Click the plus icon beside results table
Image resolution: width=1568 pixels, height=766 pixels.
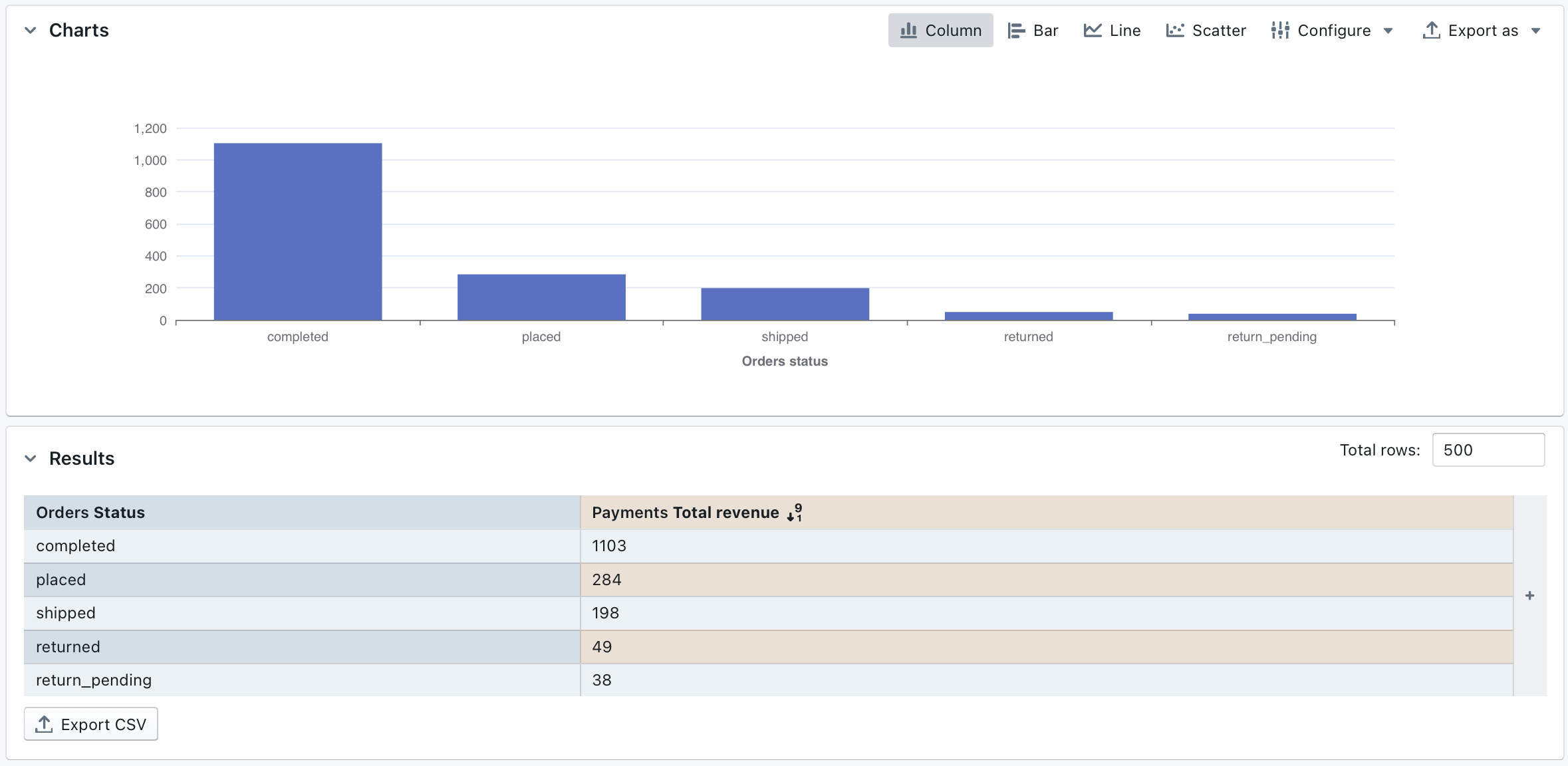[x=1529, y=596]
